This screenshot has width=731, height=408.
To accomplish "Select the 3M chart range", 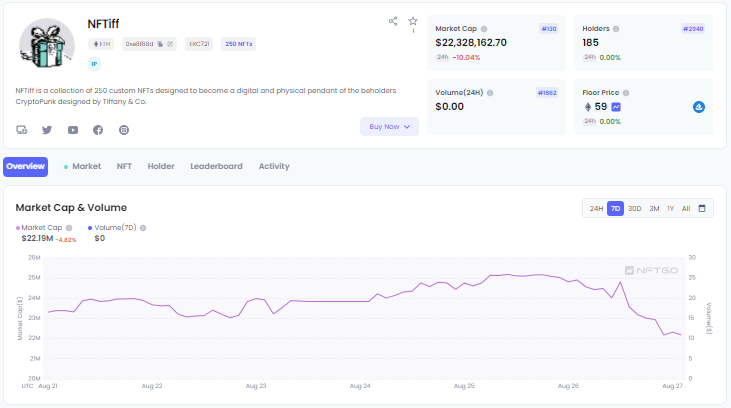I will point(655,208).
